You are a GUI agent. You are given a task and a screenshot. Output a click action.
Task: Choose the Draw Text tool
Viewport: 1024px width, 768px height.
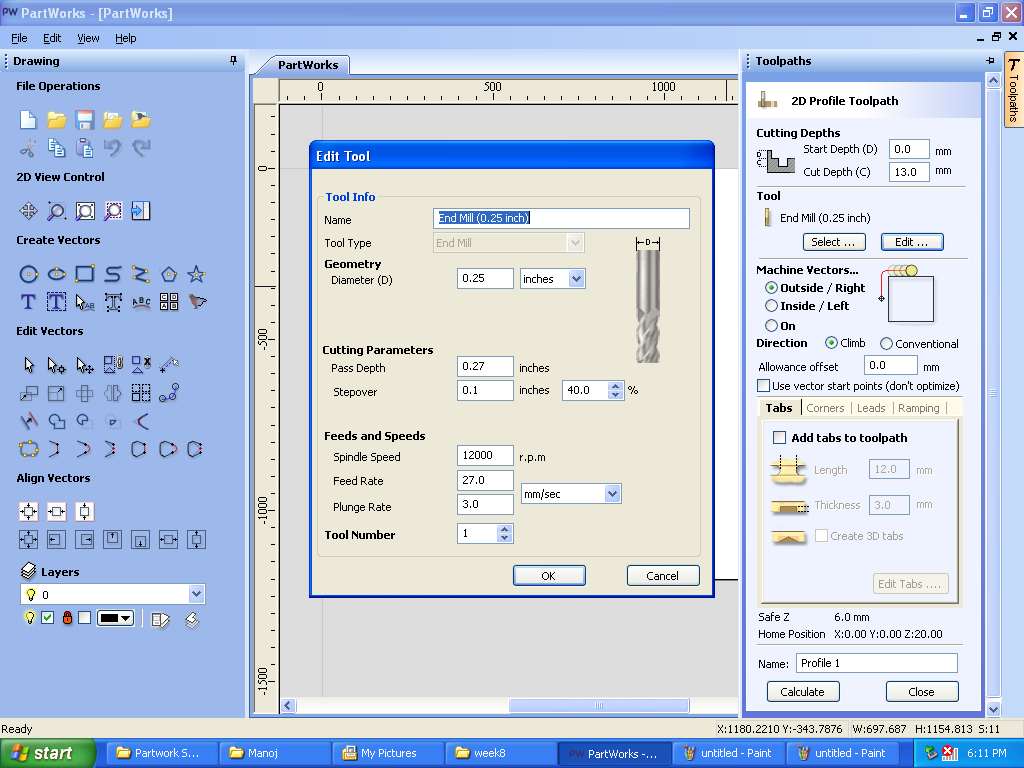click(28, 302)
